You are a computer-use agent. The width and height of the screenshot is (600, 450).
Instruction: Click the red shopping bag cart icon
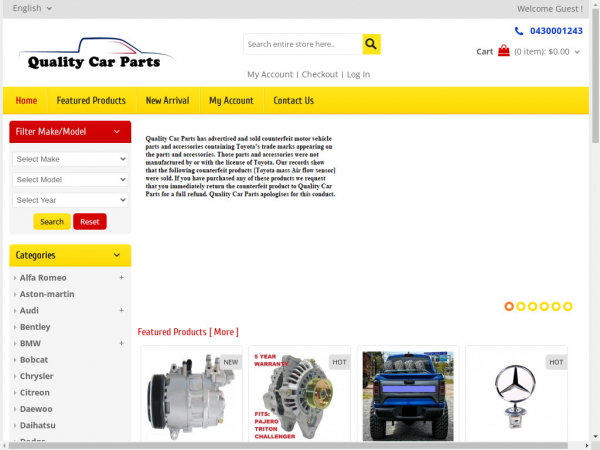click(504, 51)
